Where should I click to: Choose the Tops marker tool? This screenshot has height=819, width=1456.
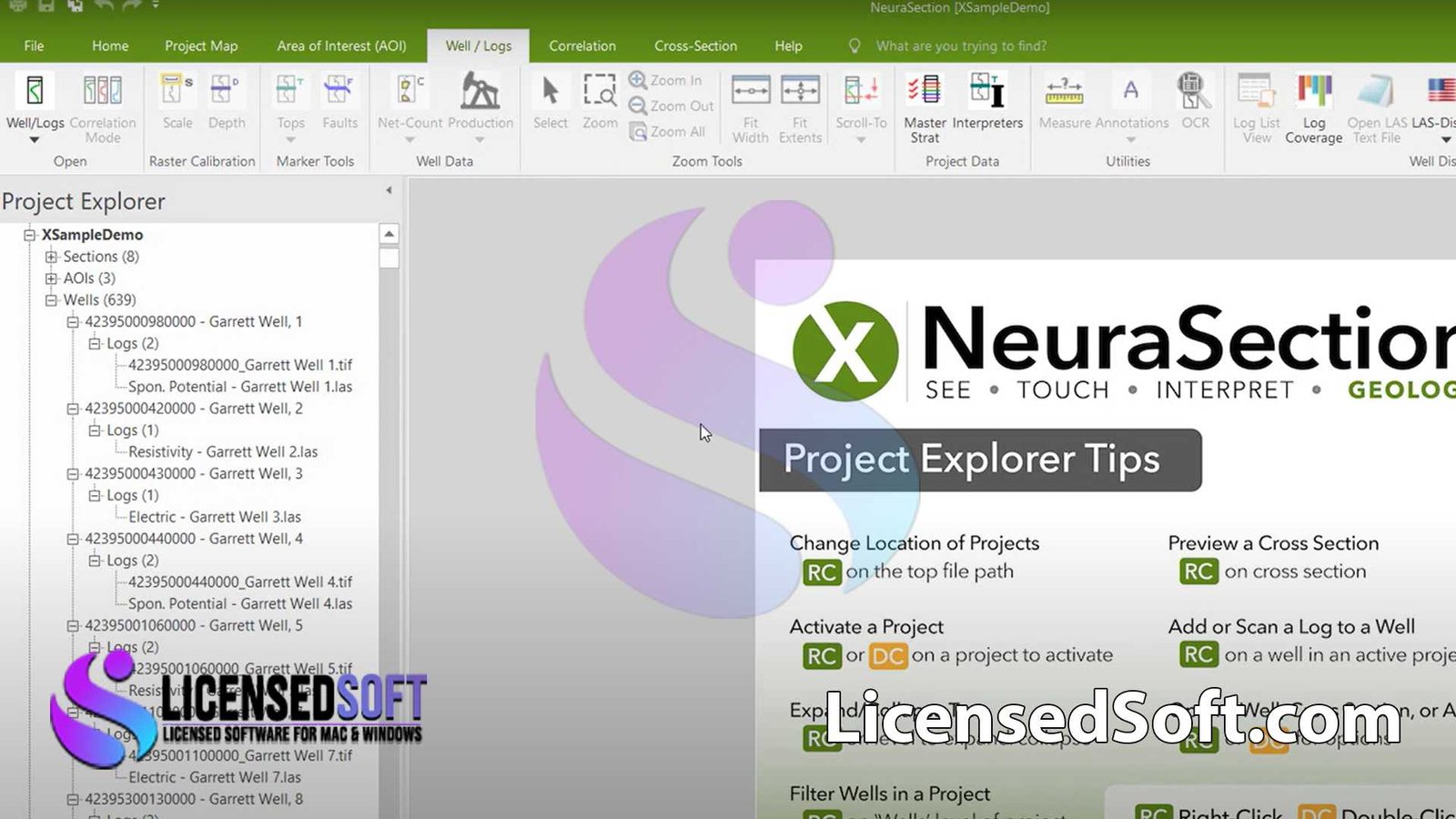click(x=290, y=102)
